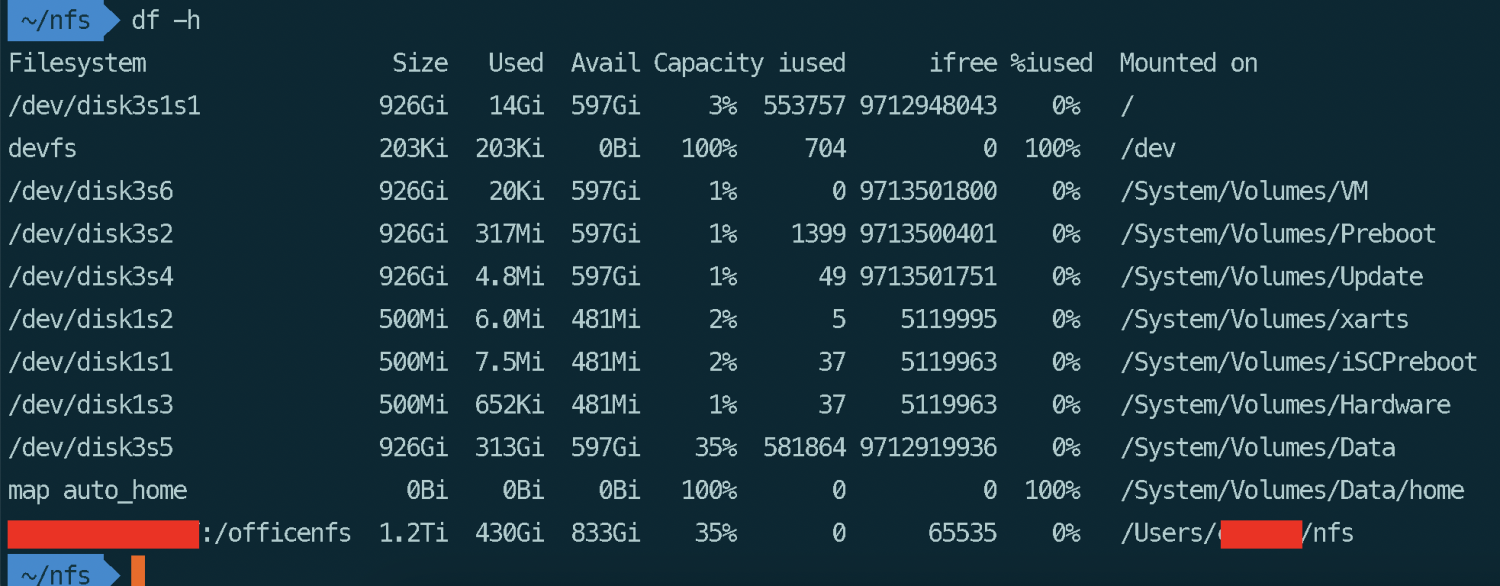
Task: Click /dev/disk3s1s1 filesystem entry
Action: (x=104, y=106)
